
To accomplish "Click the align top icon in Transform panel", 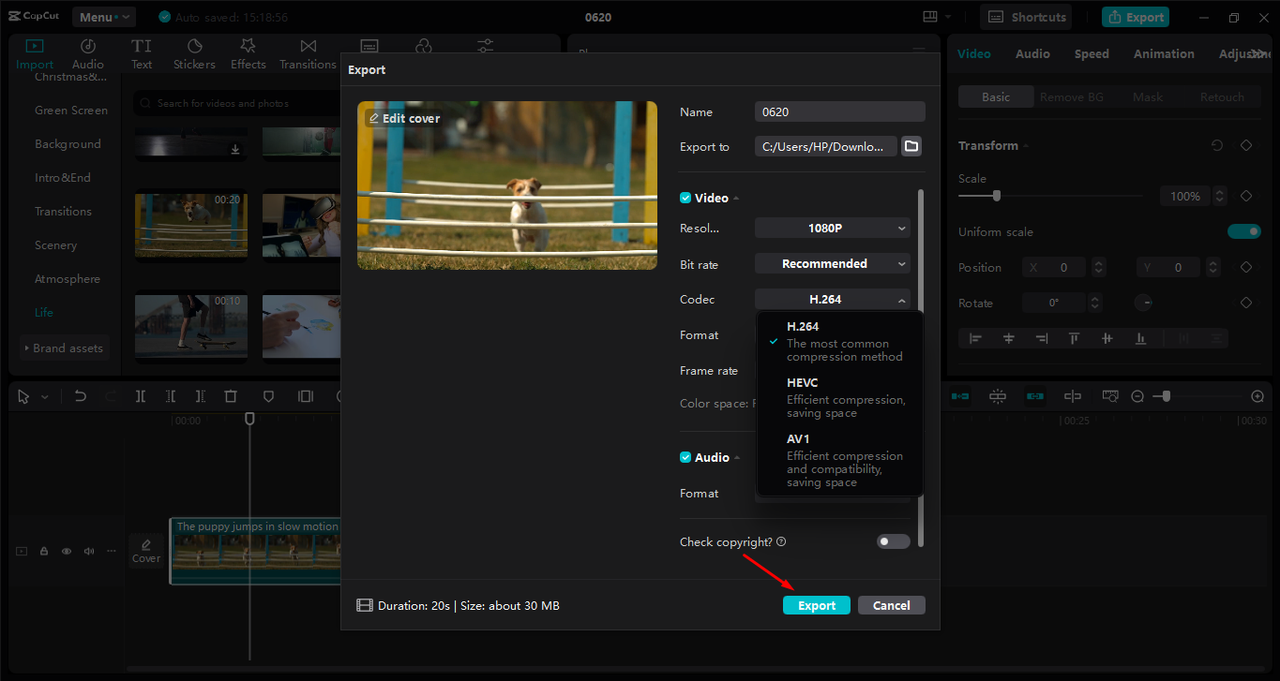I will (x=1074, y=339).
